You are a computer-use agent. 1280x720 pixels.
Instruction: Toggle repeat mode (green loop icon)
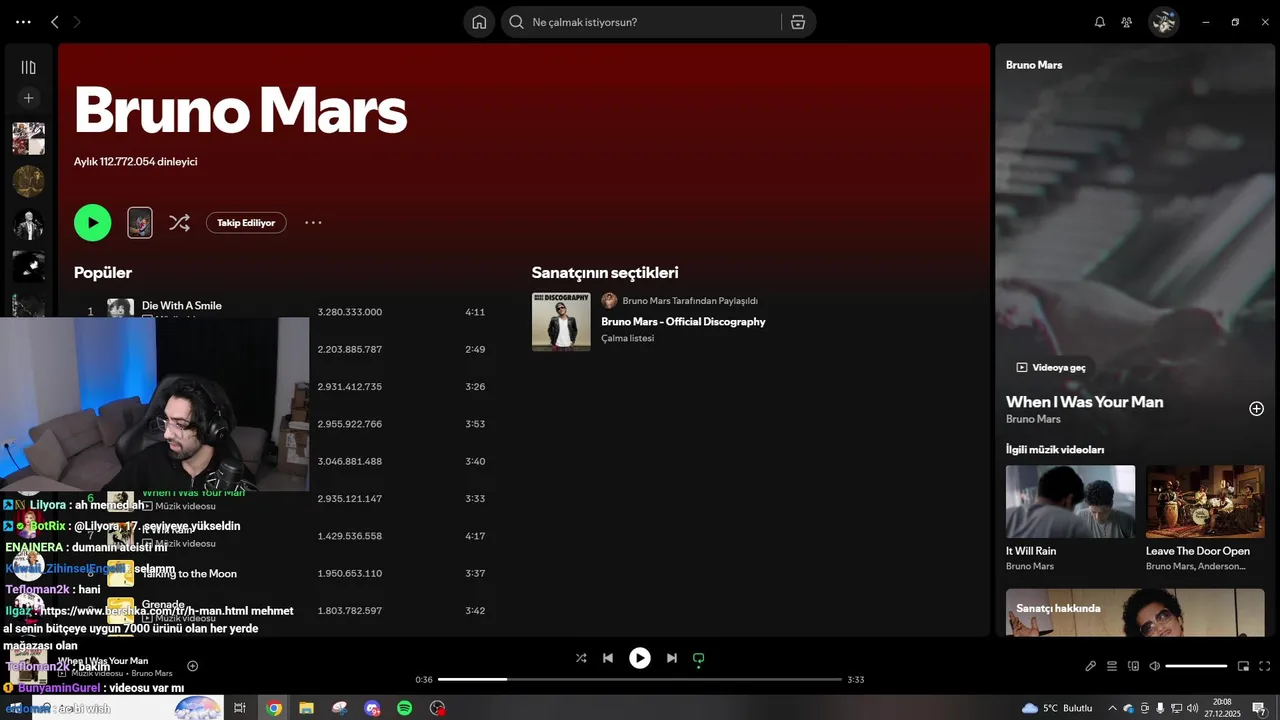(x=699, y=658)
